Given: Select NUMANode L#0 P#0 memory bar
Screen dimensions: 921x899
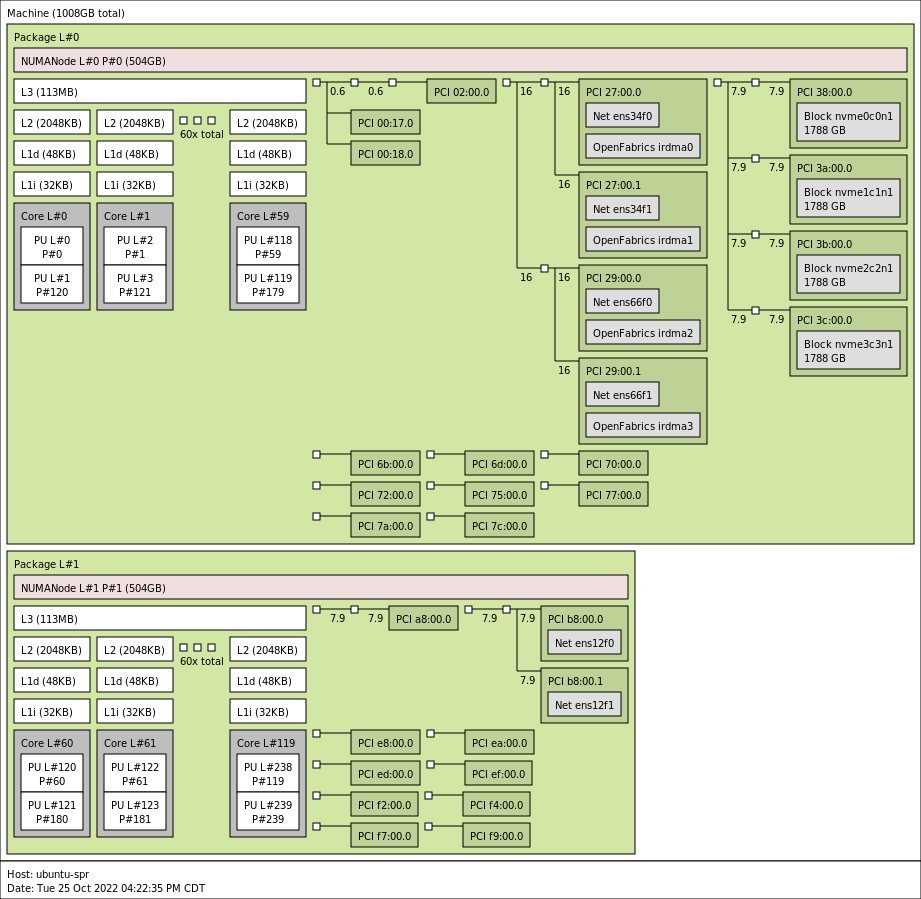Looking at the screenshot, I should [x=460, y=61].
